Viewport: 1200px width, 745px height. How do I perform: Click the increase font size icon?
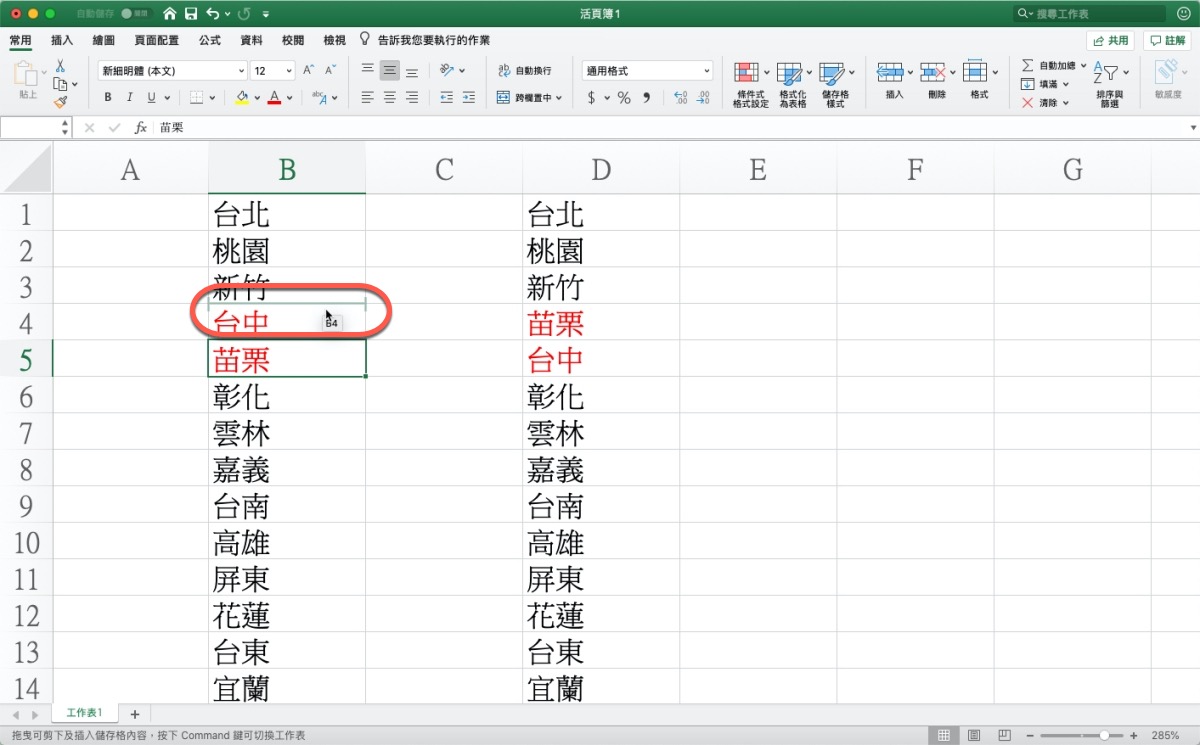pos(308,70)
